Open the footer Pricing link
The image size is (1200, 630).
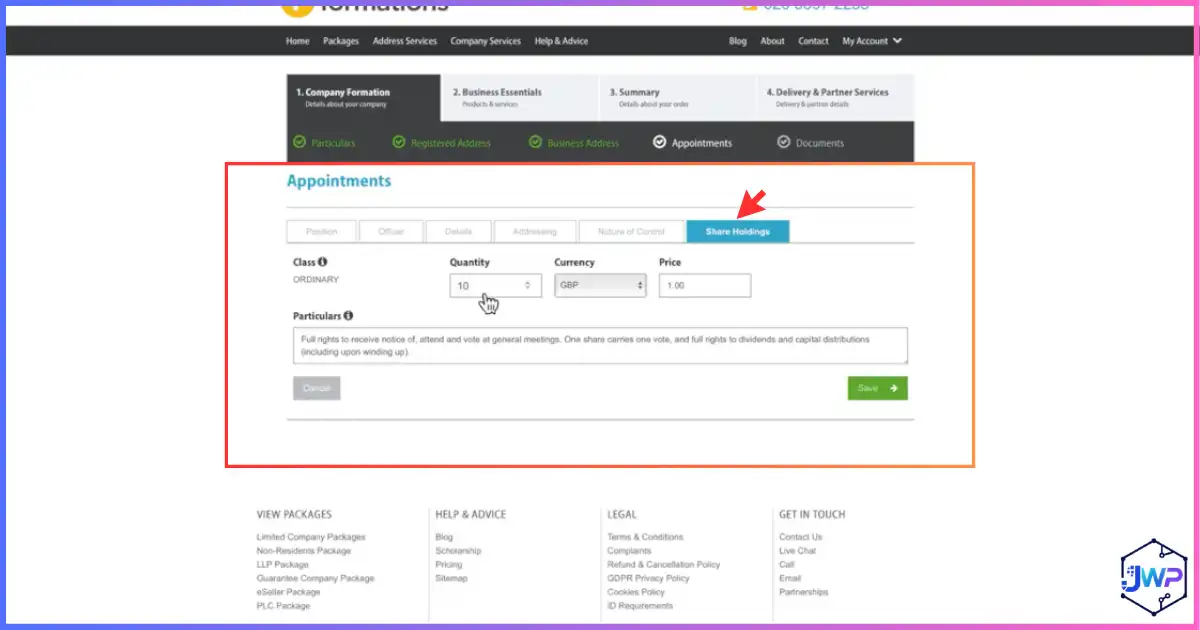[x=449, y=565]
